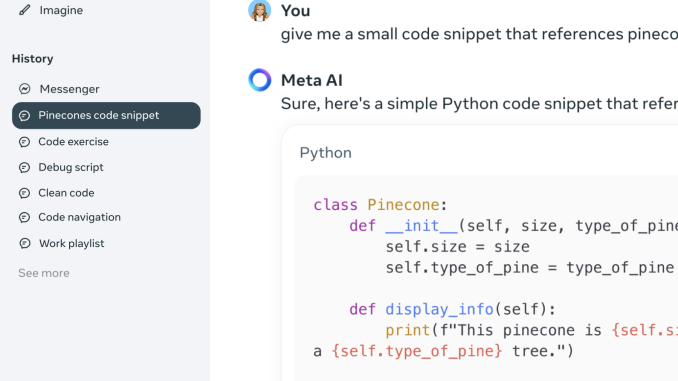Click the user avatar beside You

point(259,10)
